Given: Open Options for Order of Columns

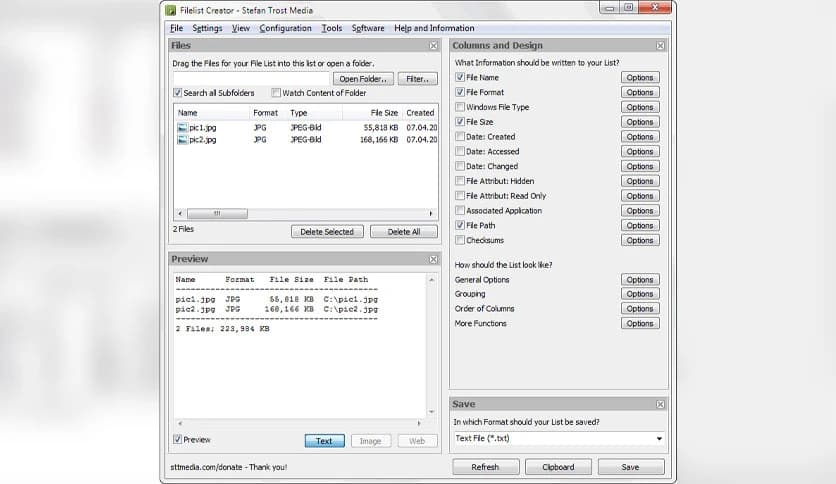Looking at the screenshot, I should point(640,309).
